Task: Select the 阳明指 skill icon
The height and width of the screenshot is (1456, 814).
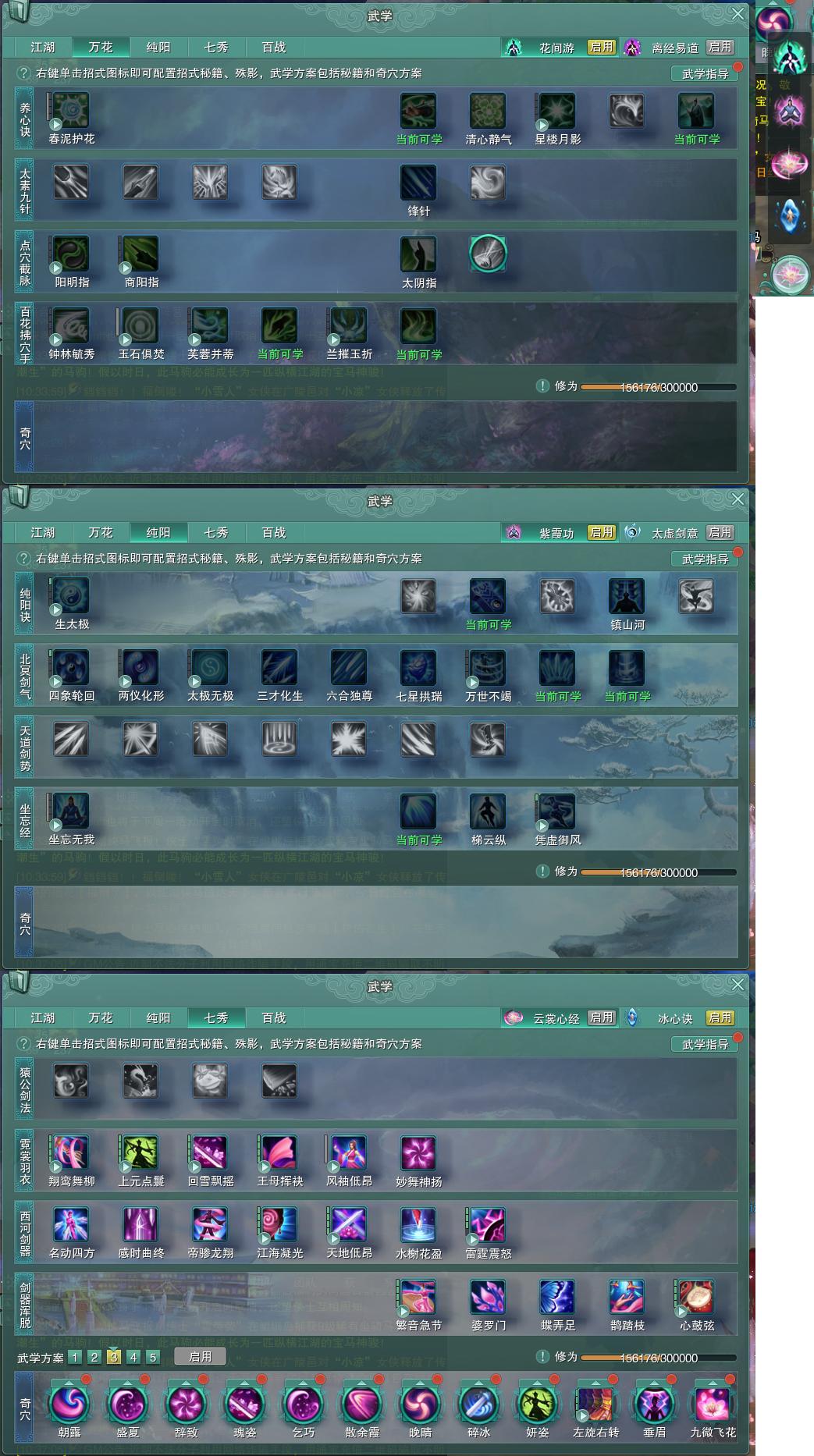Action: [71, 254]
